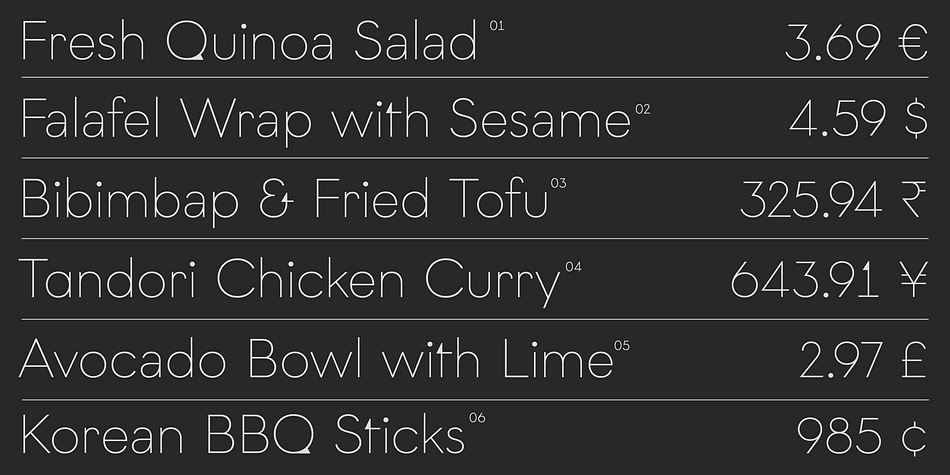Click the cent currency symbol
The image size is (950, 475).
tap(914, 436)
